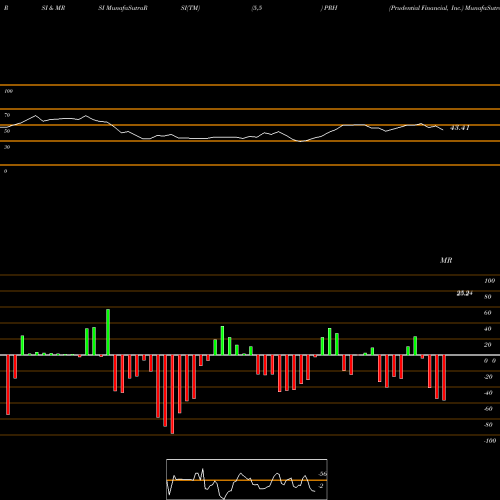Click the first red bar at left edge

coord(8,385)
